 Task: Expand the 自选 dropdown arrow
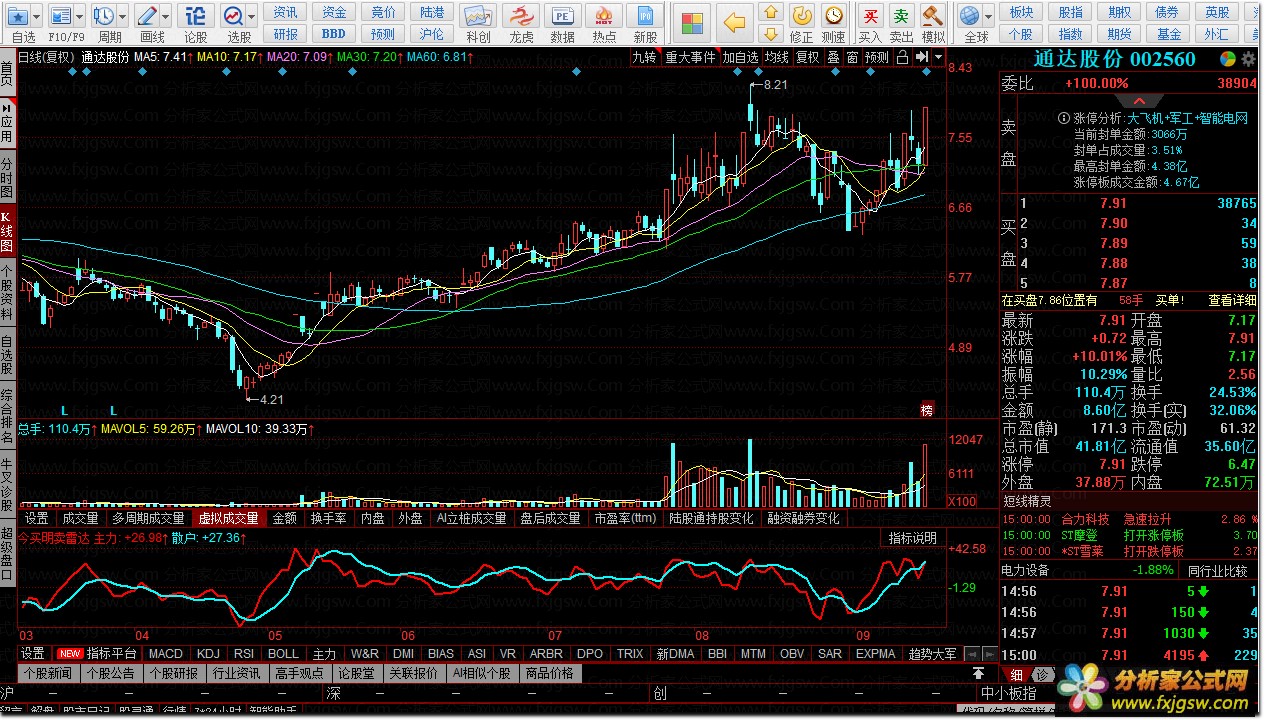coord(38,16)
